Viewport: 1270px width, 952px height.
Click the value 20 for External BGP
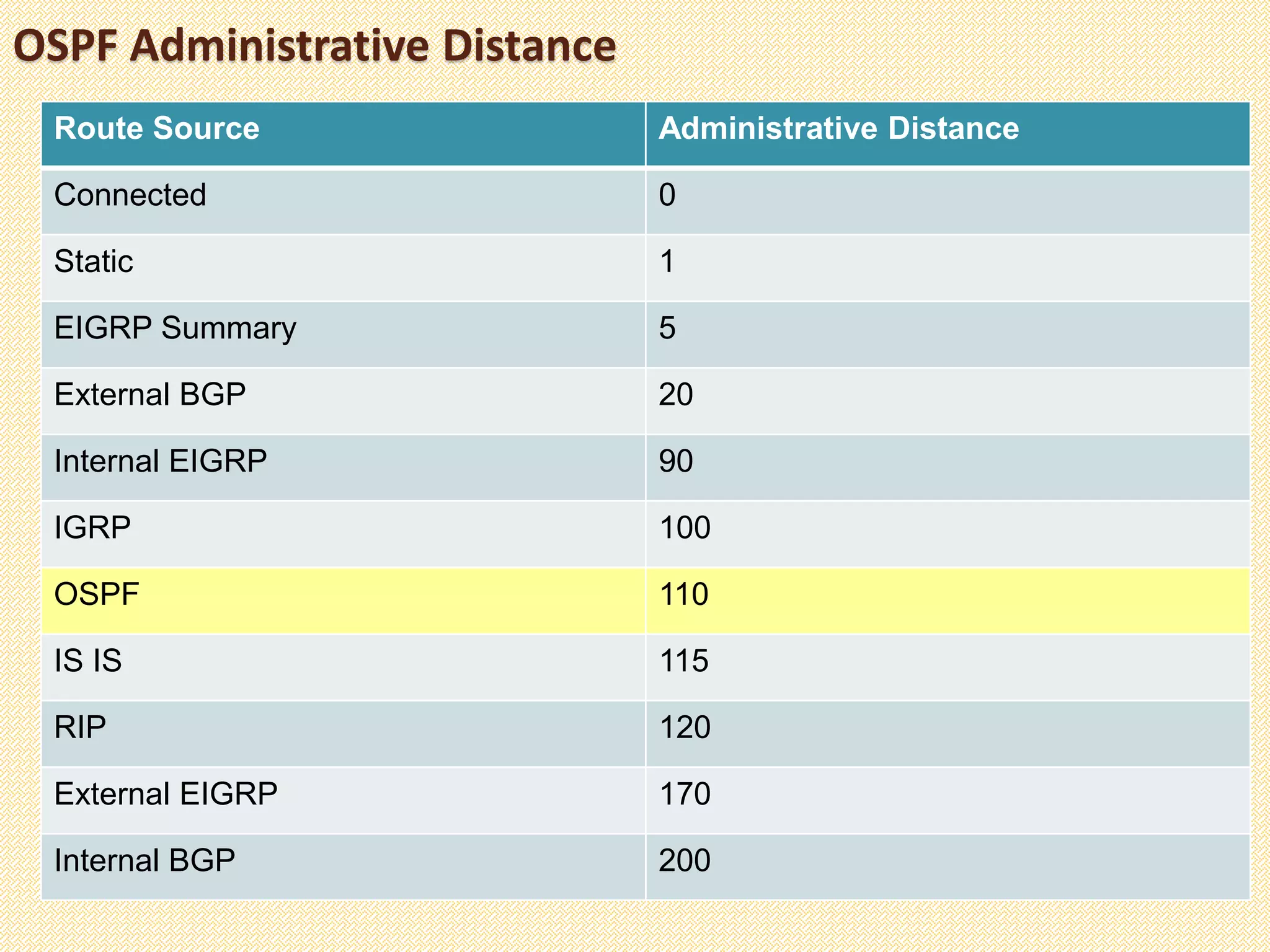pos(676,394)
